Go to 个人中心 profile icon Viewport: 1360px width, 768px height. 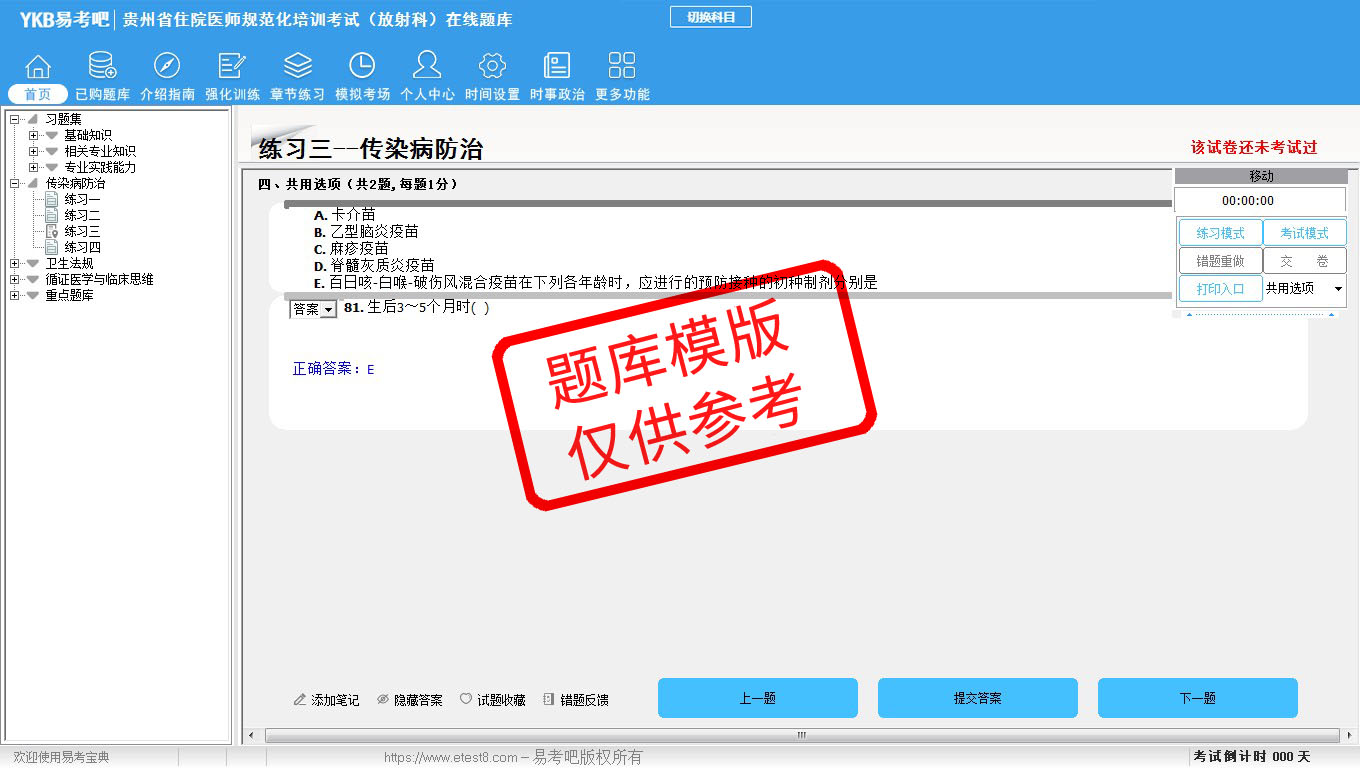(427, 67)
